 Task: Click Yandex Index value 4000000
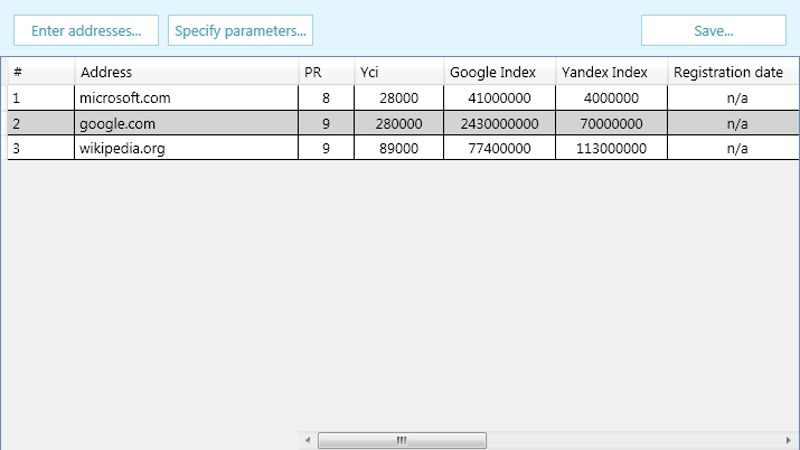coord(611,98)
